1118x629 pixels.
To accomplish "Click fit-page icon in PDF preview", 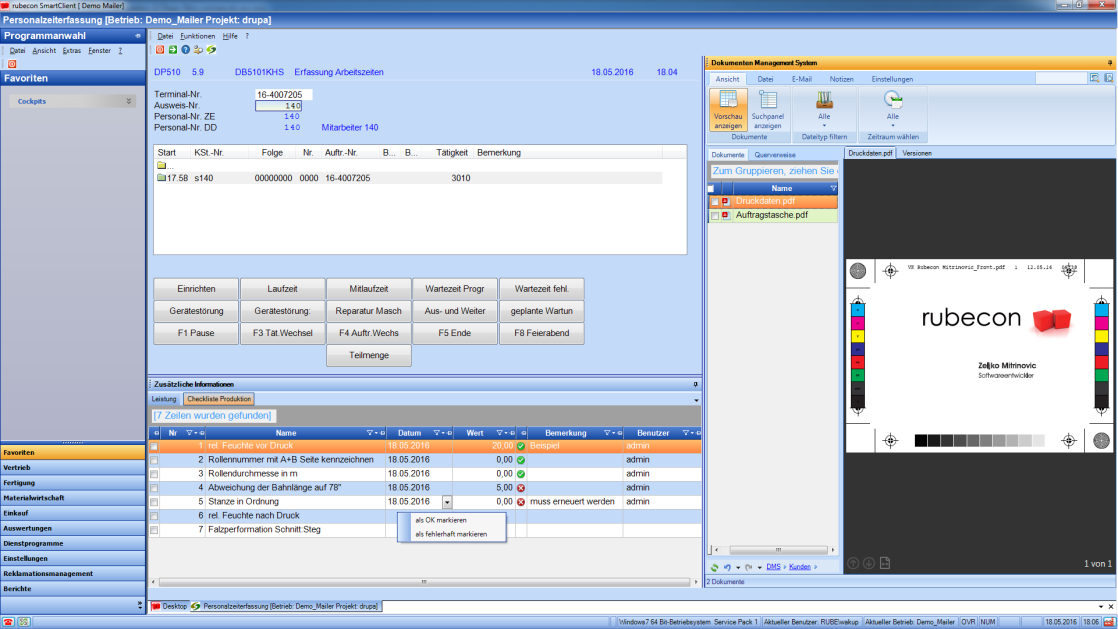I will pyautogui.click(x=885, y=563).
